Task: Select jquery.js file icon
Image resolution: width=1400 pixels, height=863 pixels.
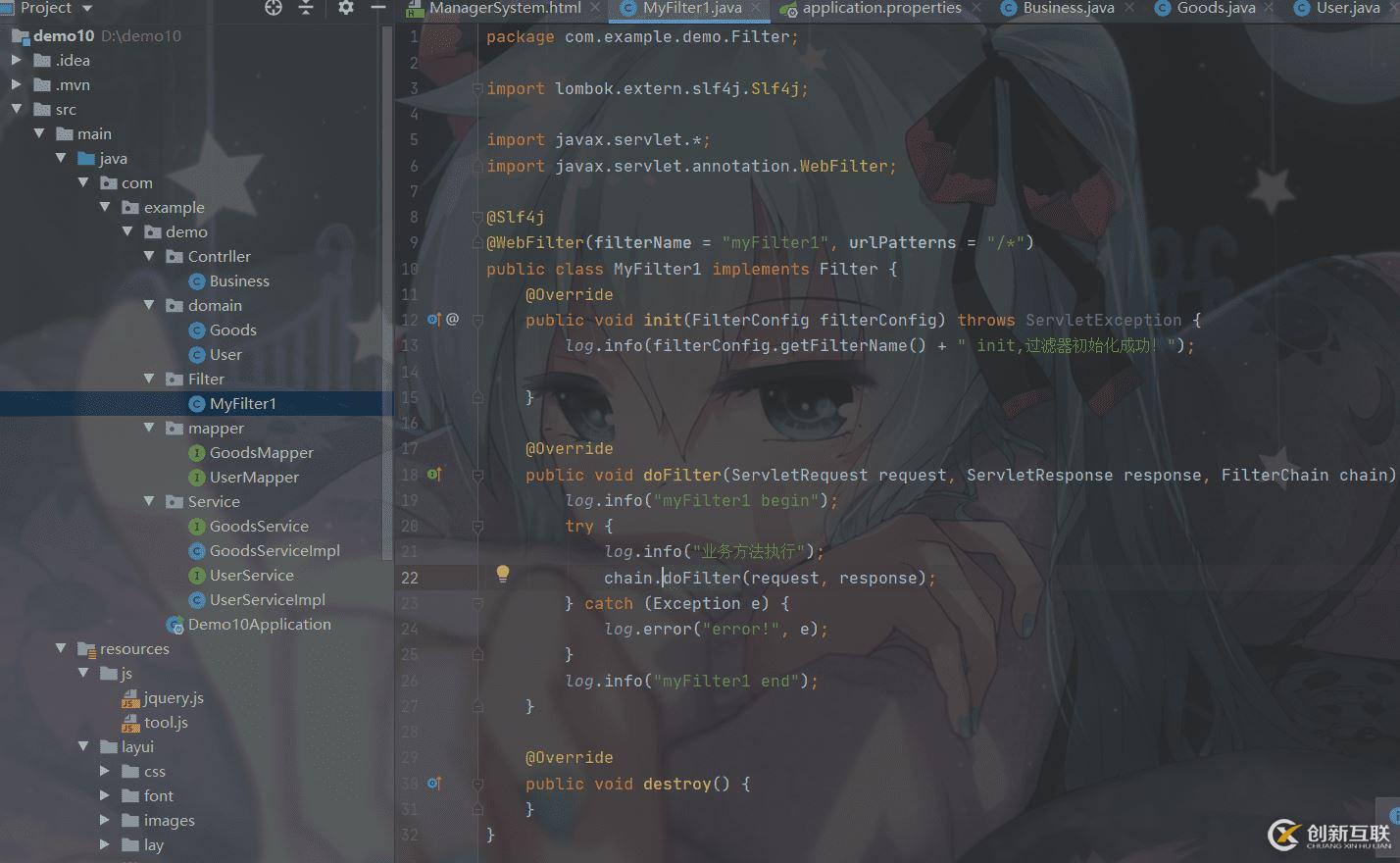Action: tap(130, 698)
